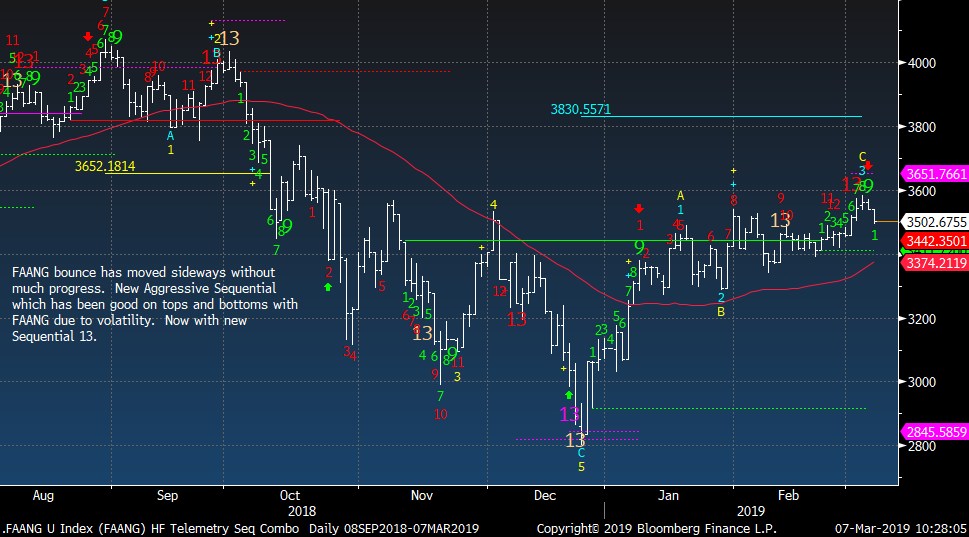The height and width of the screenshot is (537, 969).
Task: Click the yellow 4 wave label early December
Action: 493,205
